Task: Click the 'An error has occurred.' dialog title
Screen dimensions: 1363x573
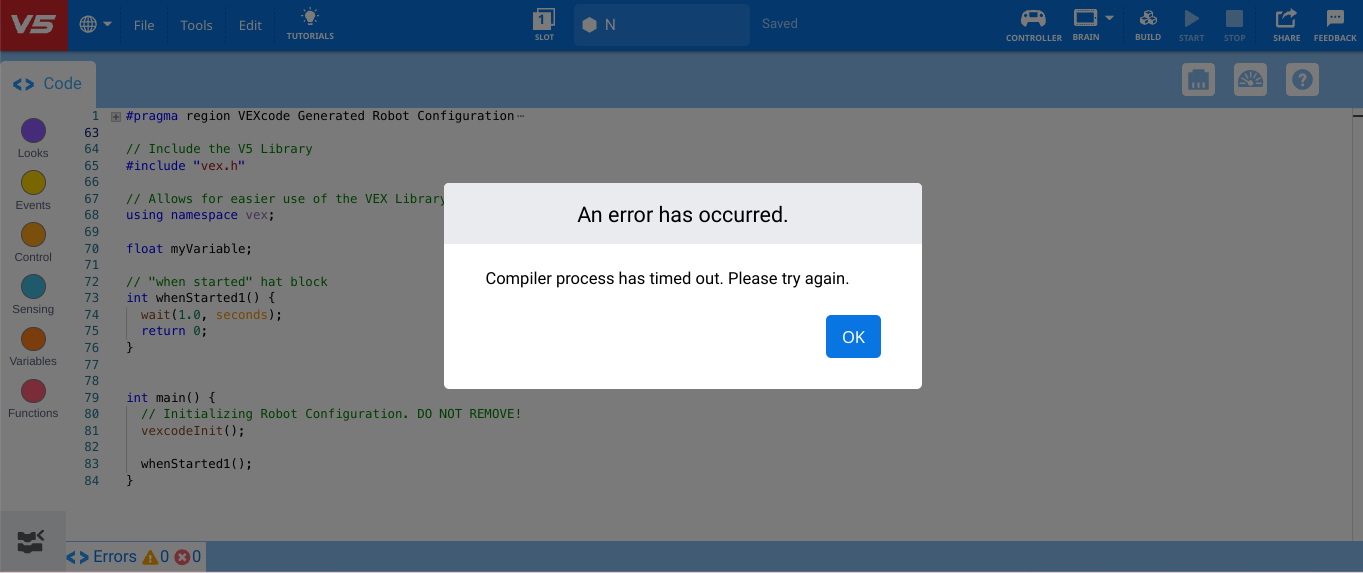Action: point(683,214)
